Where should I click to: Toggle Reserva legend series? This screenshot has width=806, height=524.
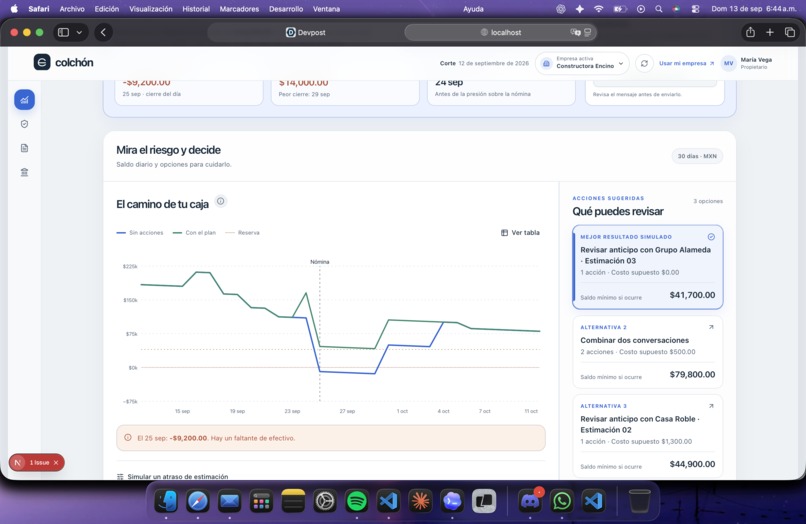click(242, 232)
